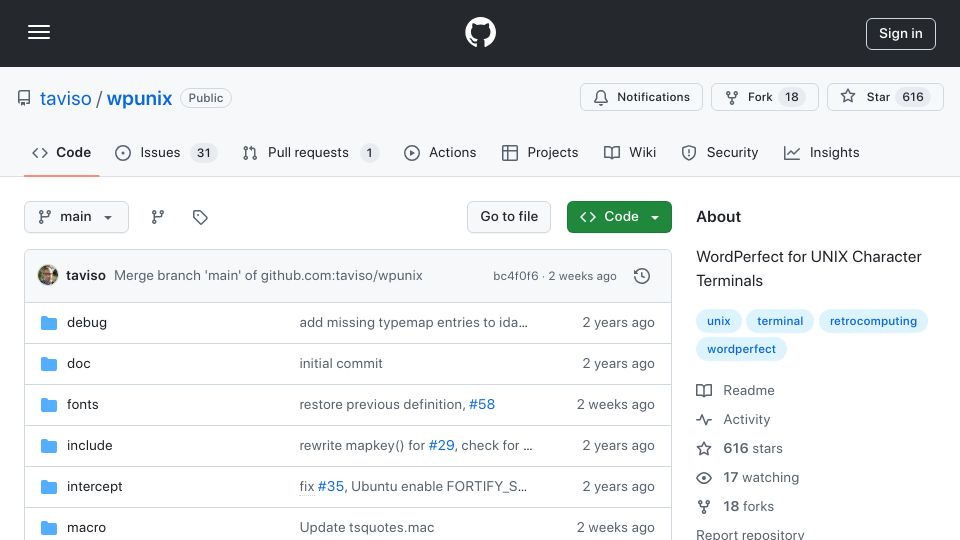Screen dimensions: 960x540
Task: Select the unix topic tag
Action: point(718,321)
